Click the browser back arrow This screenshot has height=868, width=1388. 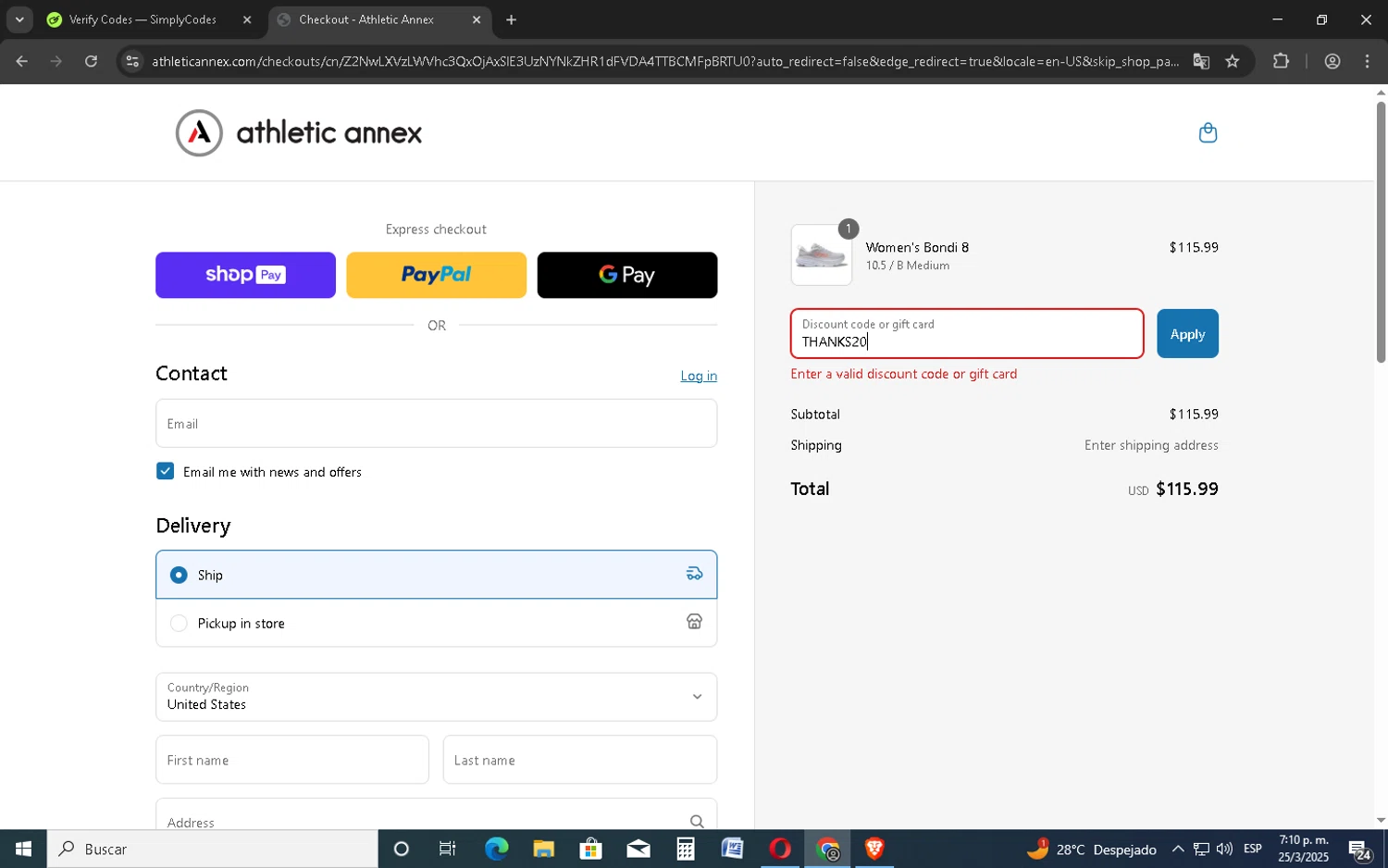point(22,61)
